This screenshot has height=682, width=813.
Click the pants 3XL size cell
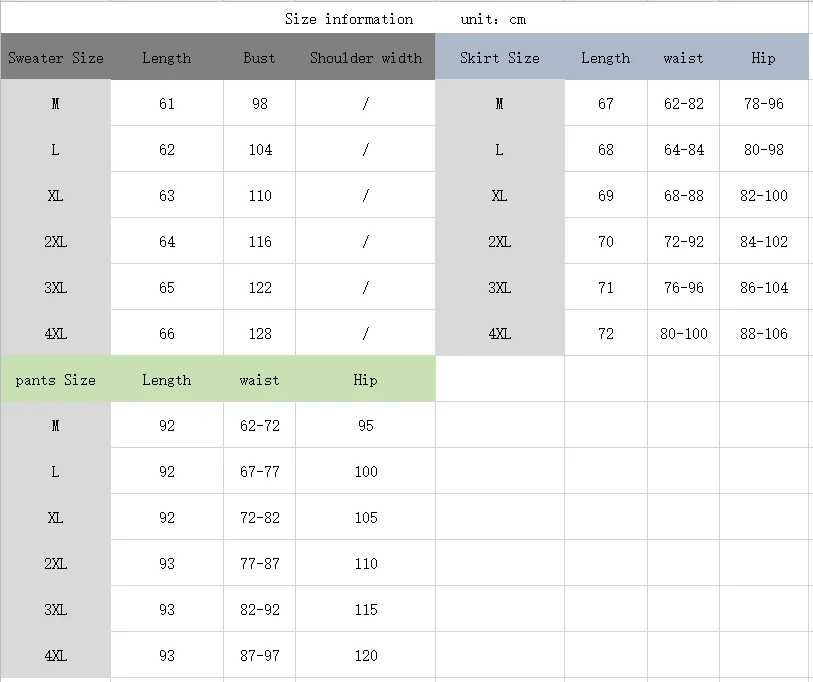(55, 609)
